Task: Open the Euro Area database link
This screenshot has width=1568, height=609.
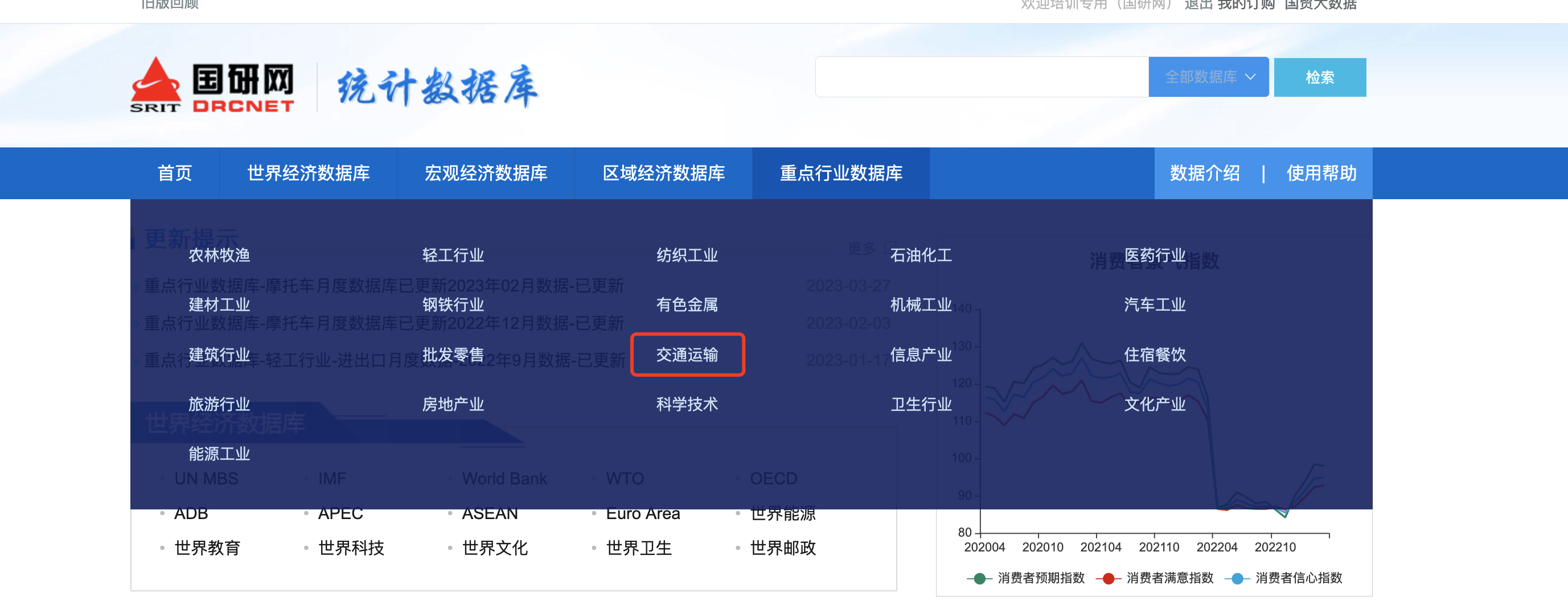Action: 643,514
